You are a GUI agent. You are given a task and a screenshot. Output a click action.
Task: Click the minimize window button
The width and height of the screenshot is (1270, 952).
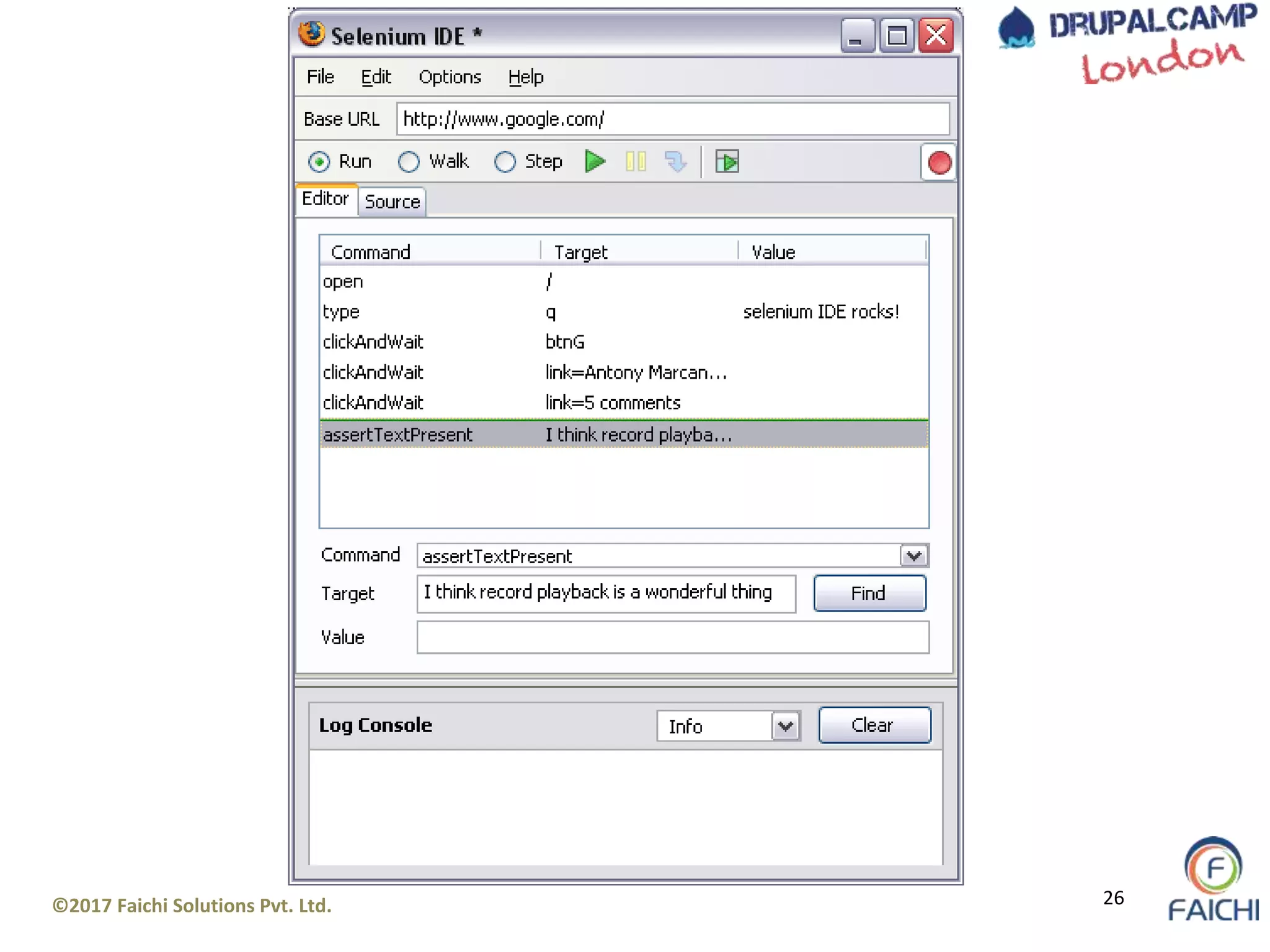click(x=857, y=36)
